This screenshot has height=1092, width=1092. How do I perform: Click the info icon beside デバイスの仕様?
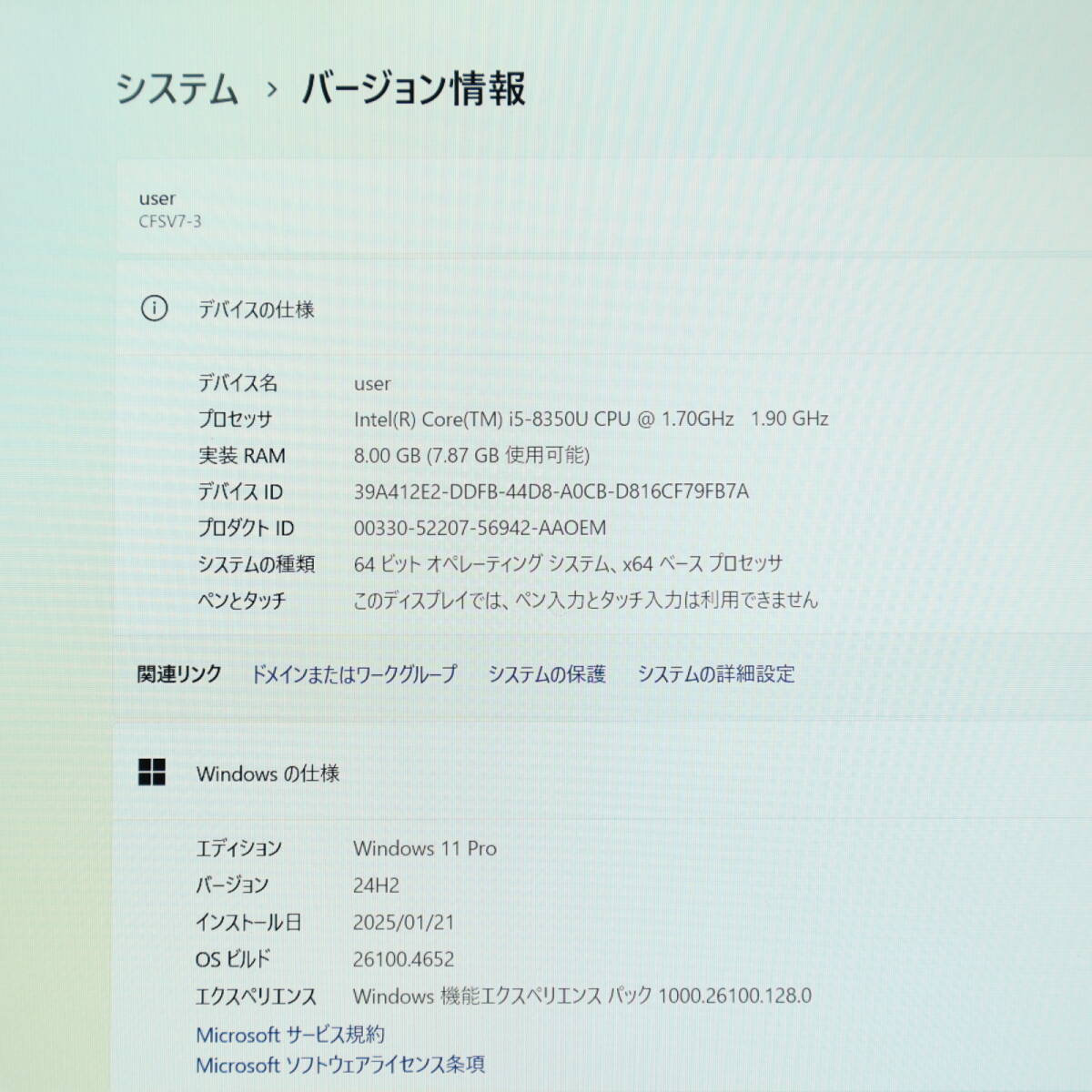[x=154, y=308]
